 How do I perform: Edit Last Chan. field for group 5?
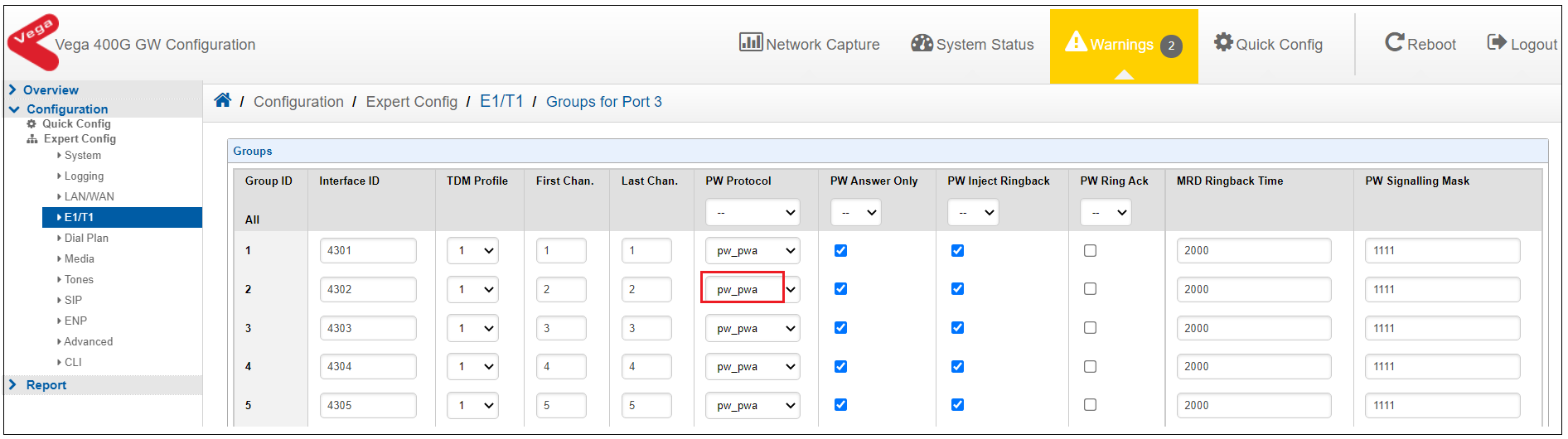(x=646, y=405)
